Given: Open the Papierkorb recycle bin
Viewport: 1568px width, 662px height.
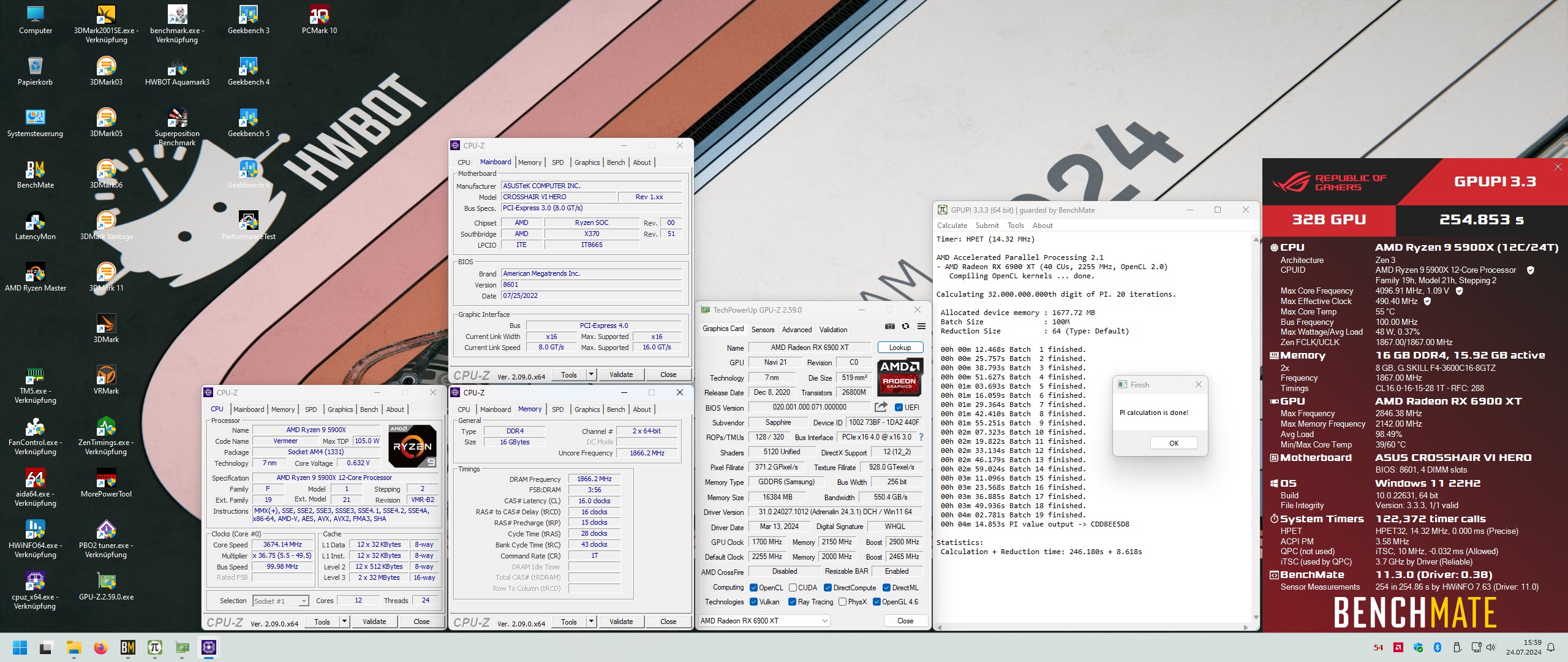Looking at the screenshot, I should point(36,72).
